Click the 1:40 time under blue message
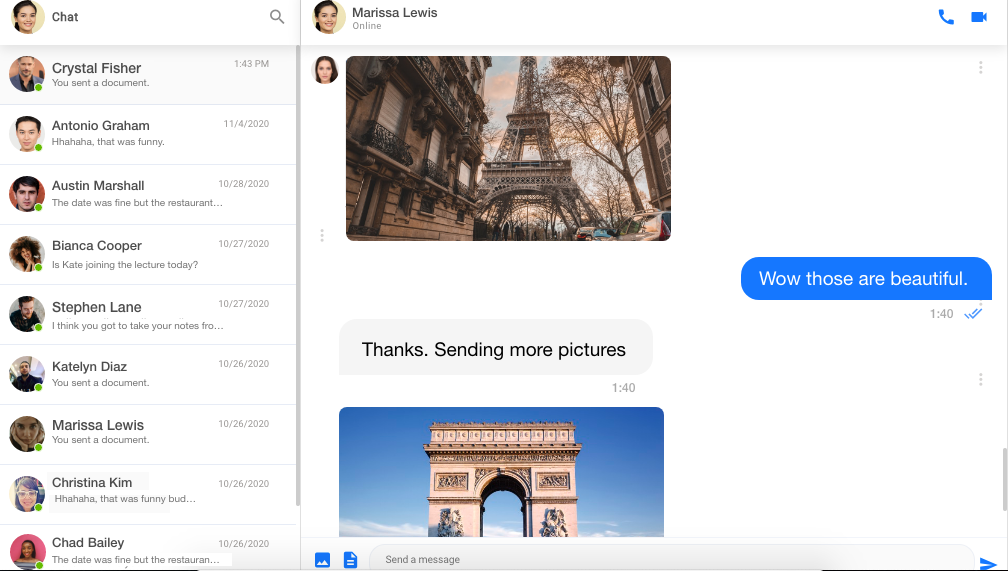This screenshot has height=571, width=1008. click(x=941, y=314)
